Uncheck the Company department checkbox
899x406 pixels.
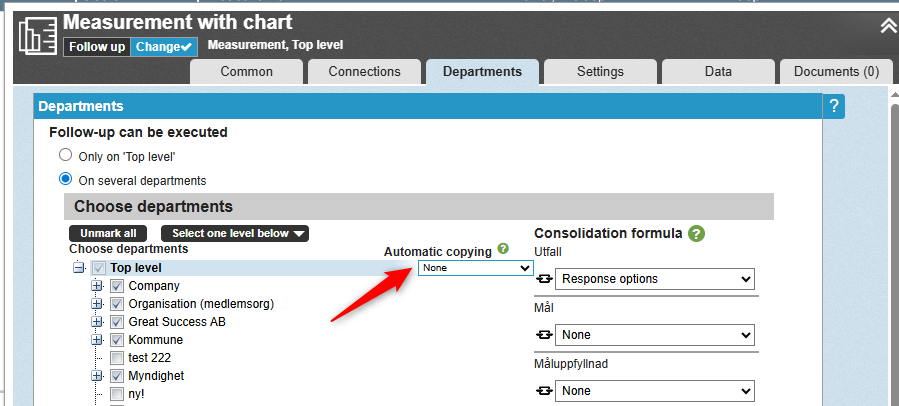[x=117, y=286]
